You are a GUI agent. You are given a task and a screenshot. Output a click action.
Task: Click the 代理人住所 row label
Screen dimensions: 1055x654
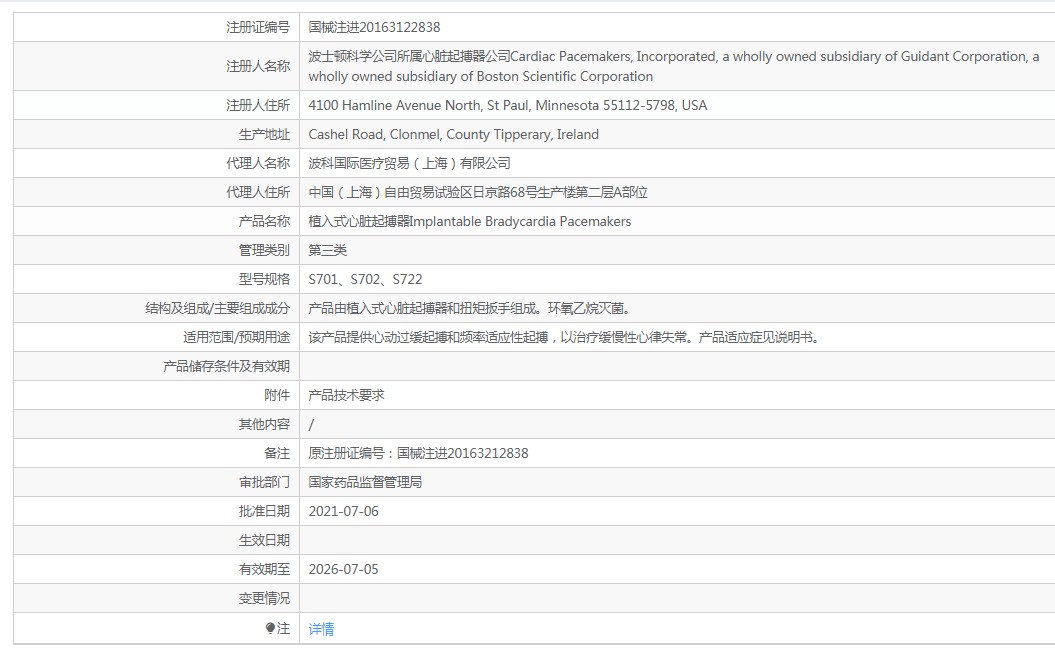(258, 192)
